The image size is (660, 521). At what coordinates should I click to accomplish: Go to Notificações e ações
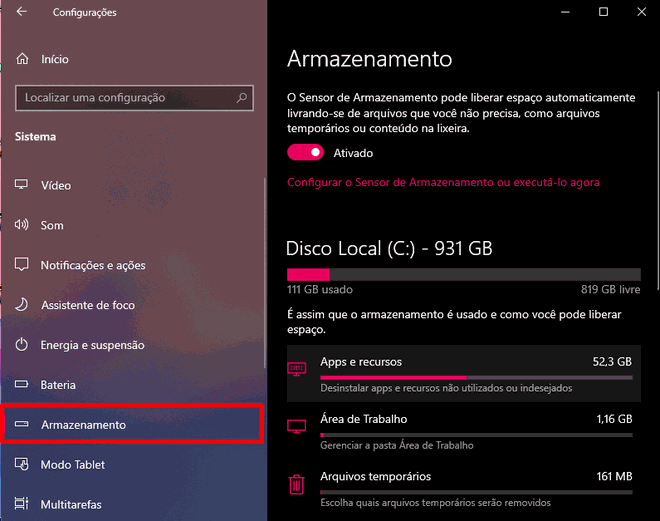(134, 265)
